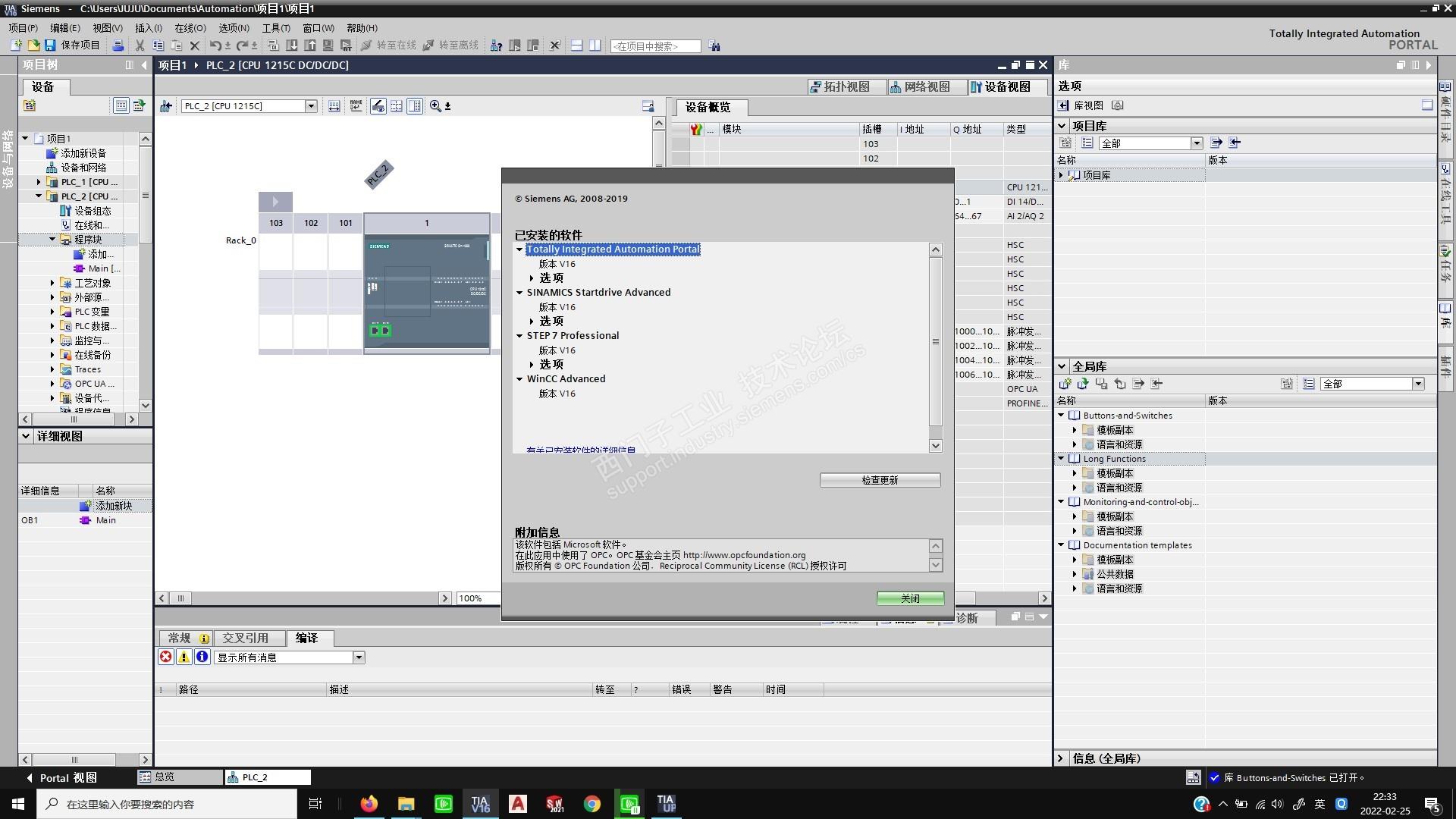Expand the 选项 under STEP 7 Professional
The width and height of the screenshot is (1456, 819).
tap(532, 365)
